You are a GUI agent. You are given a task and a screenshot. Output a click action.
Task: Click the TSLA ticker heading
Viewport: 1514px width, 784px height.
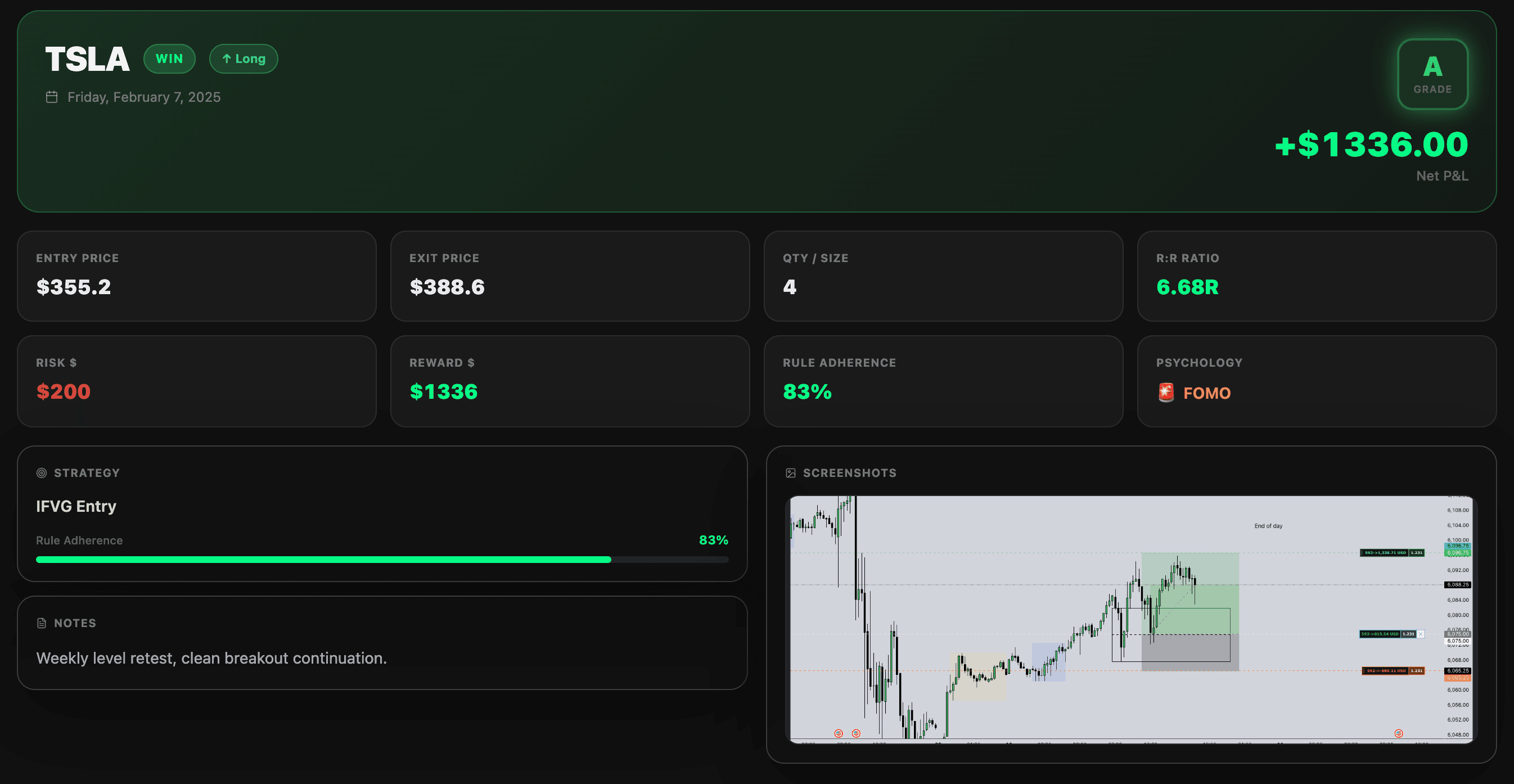88,60
